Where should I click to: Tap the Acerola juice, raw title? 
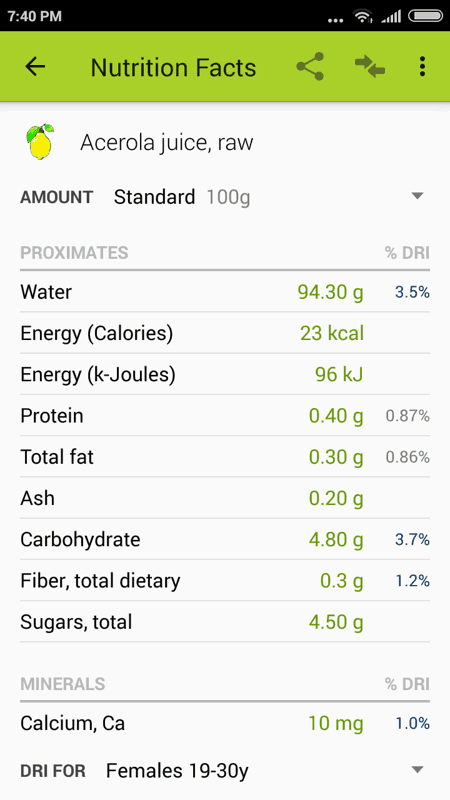[166, 143]
